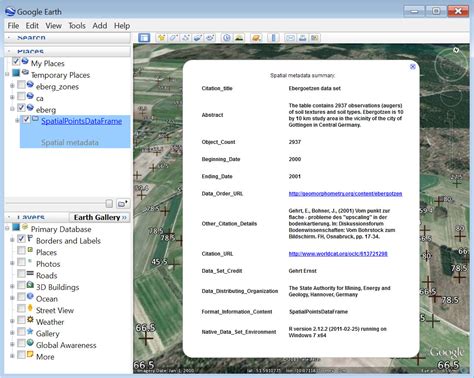
Task: Click the Add Path tool icon
Action: click(186, 38)
